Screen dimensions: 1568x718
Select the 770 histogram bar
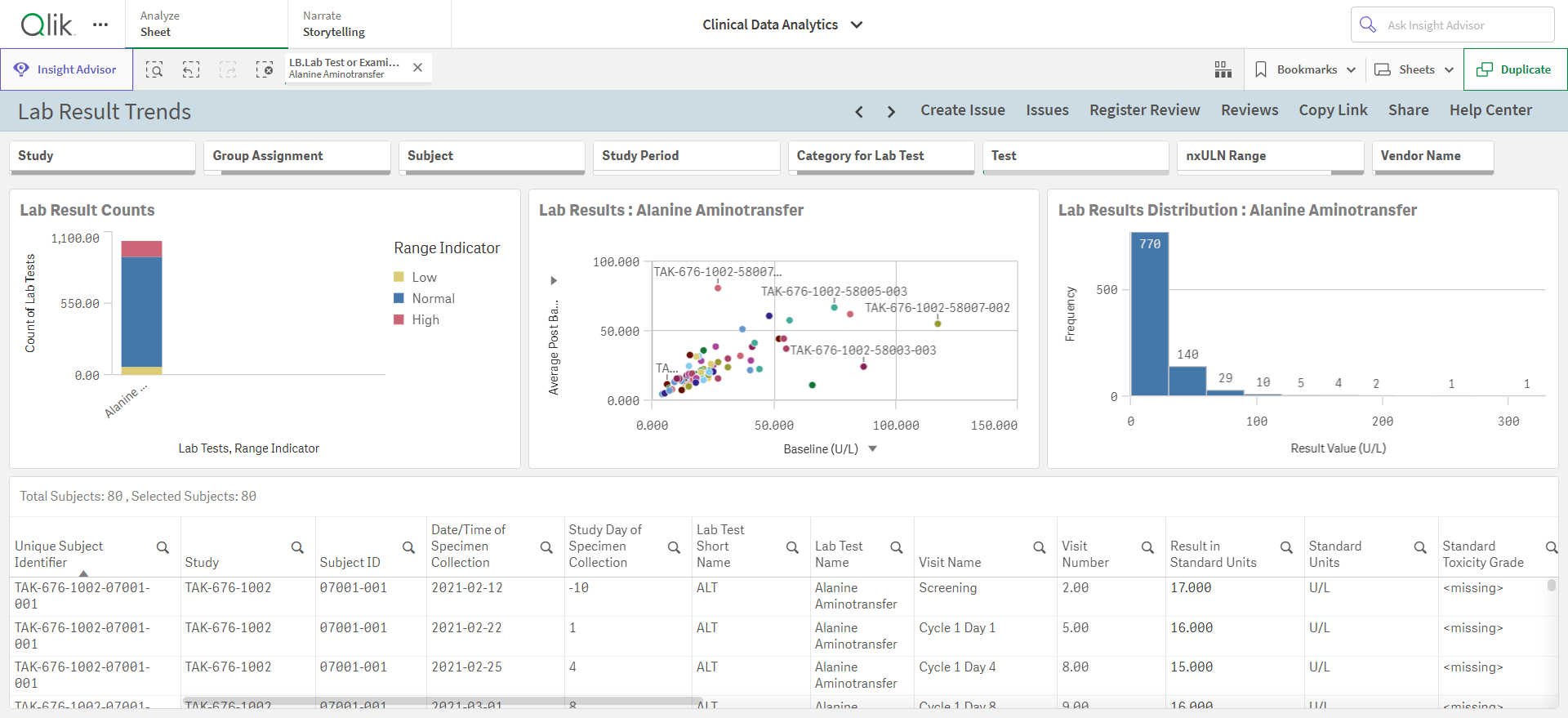[1150, 314]
